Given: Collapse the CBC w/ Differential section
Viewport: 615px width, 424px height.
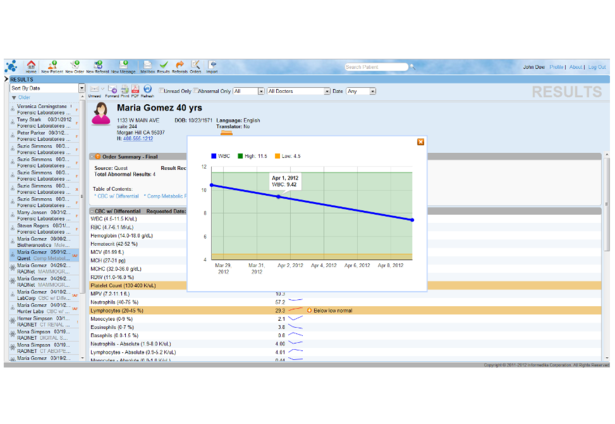Looking at the screenshot, I should tap(93, 211).
